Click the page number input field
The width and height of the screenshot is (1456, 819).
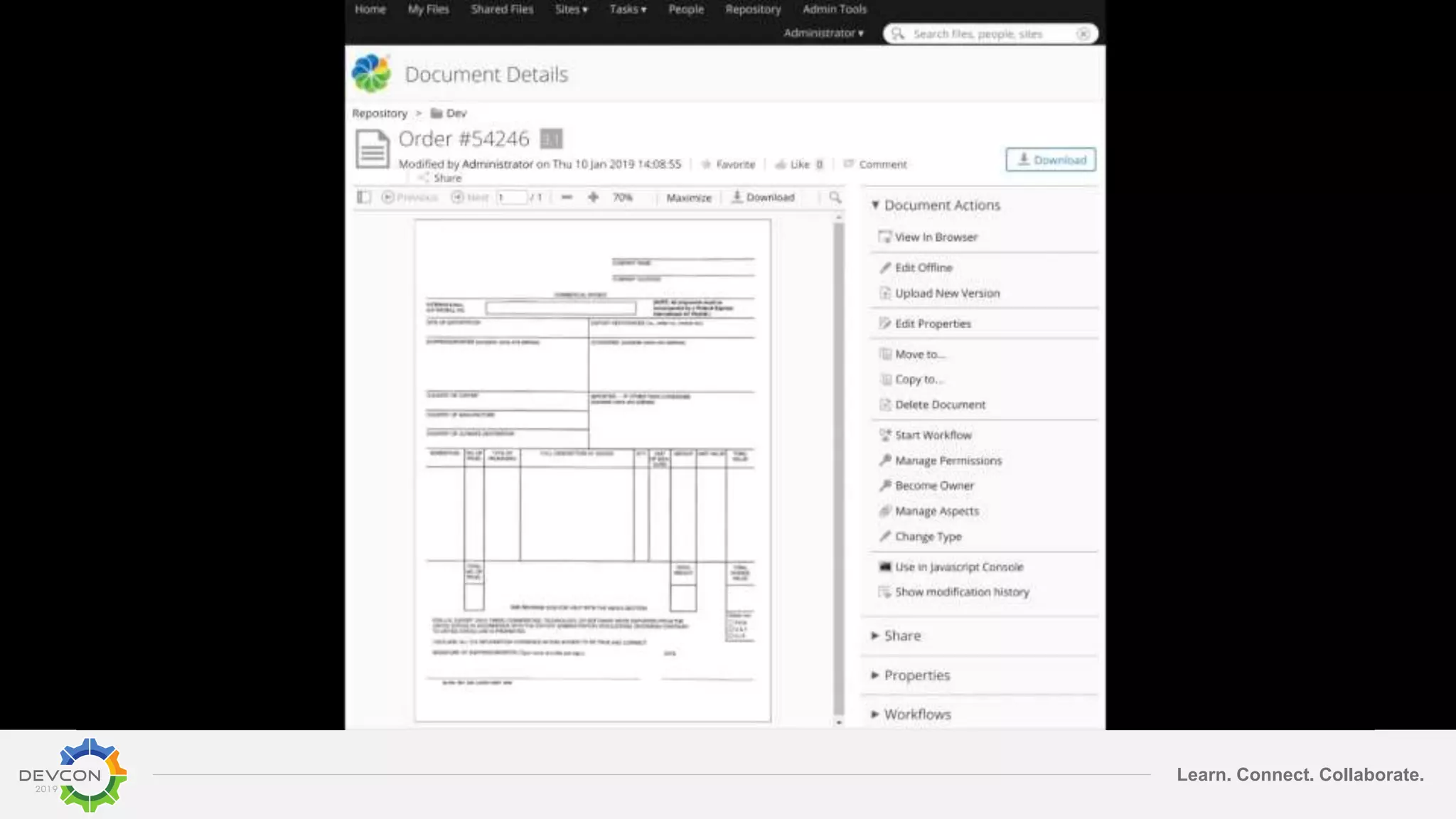(x=512, y=197)
